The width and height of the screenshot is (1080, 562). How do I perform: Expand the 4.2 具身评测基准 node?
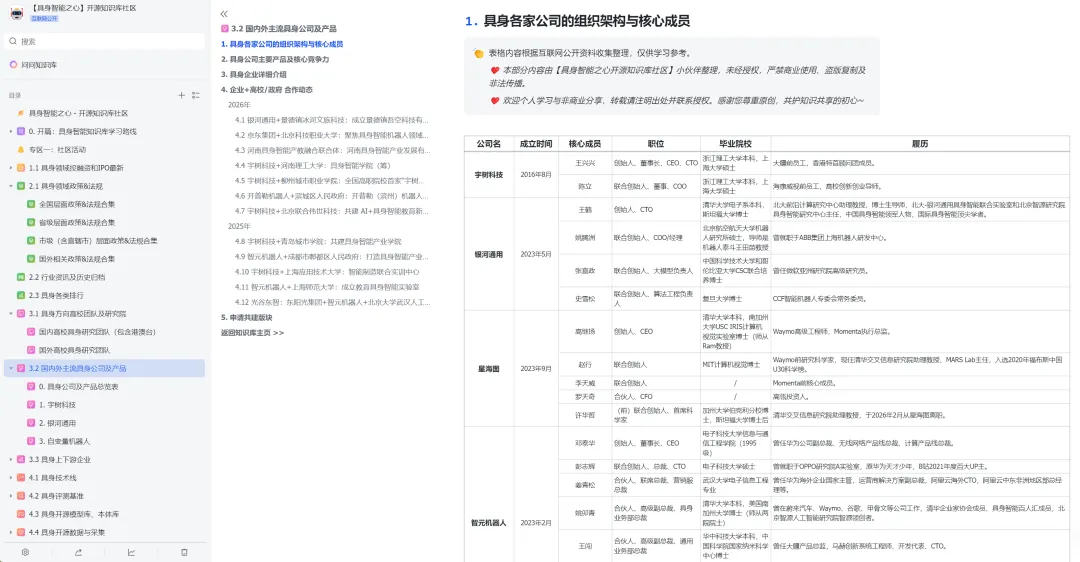pyautogui.click(x=10, y=496)
